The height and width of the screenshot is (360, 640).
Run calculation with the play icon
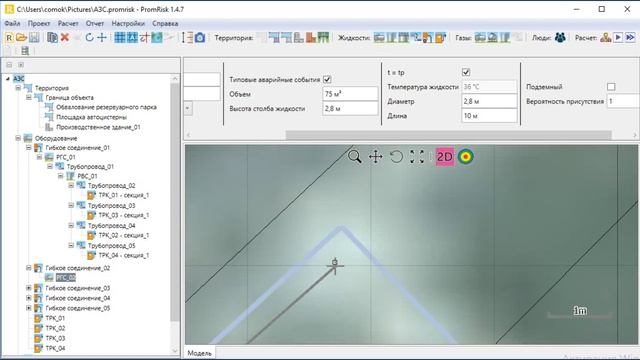(x=618, y=38)
